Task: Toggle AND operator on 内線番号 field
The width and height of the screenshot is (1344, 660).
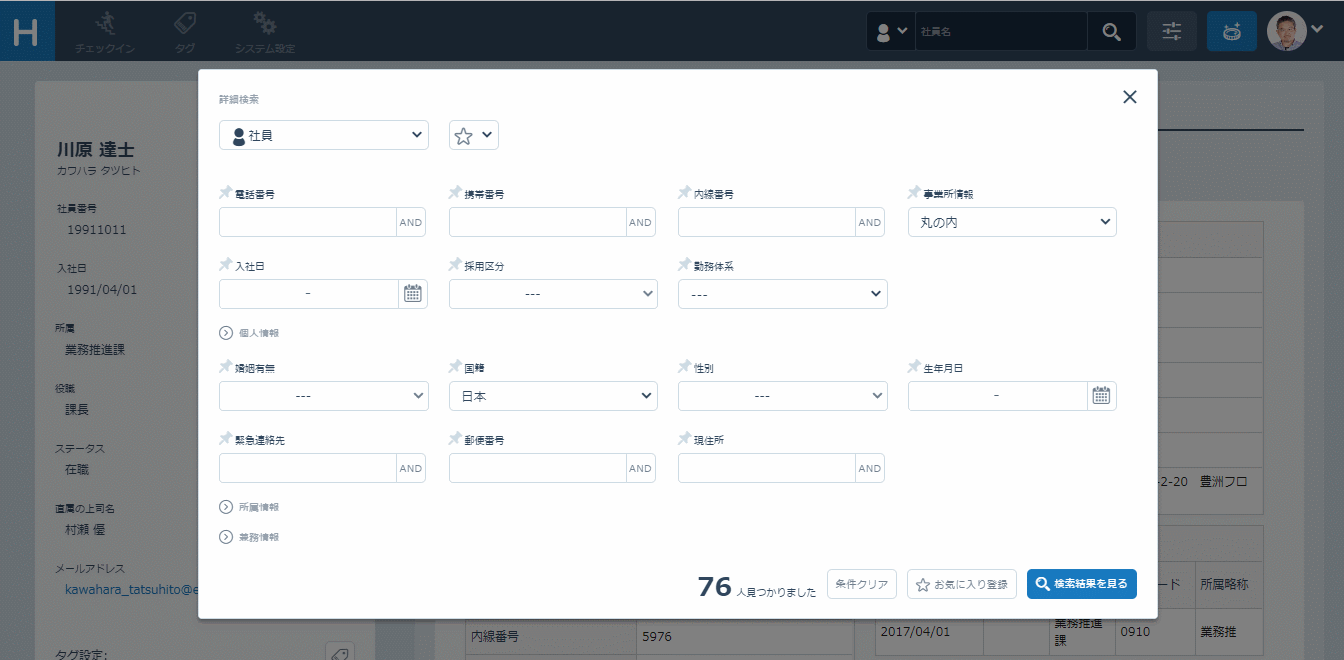Action: tap(870, 223)
